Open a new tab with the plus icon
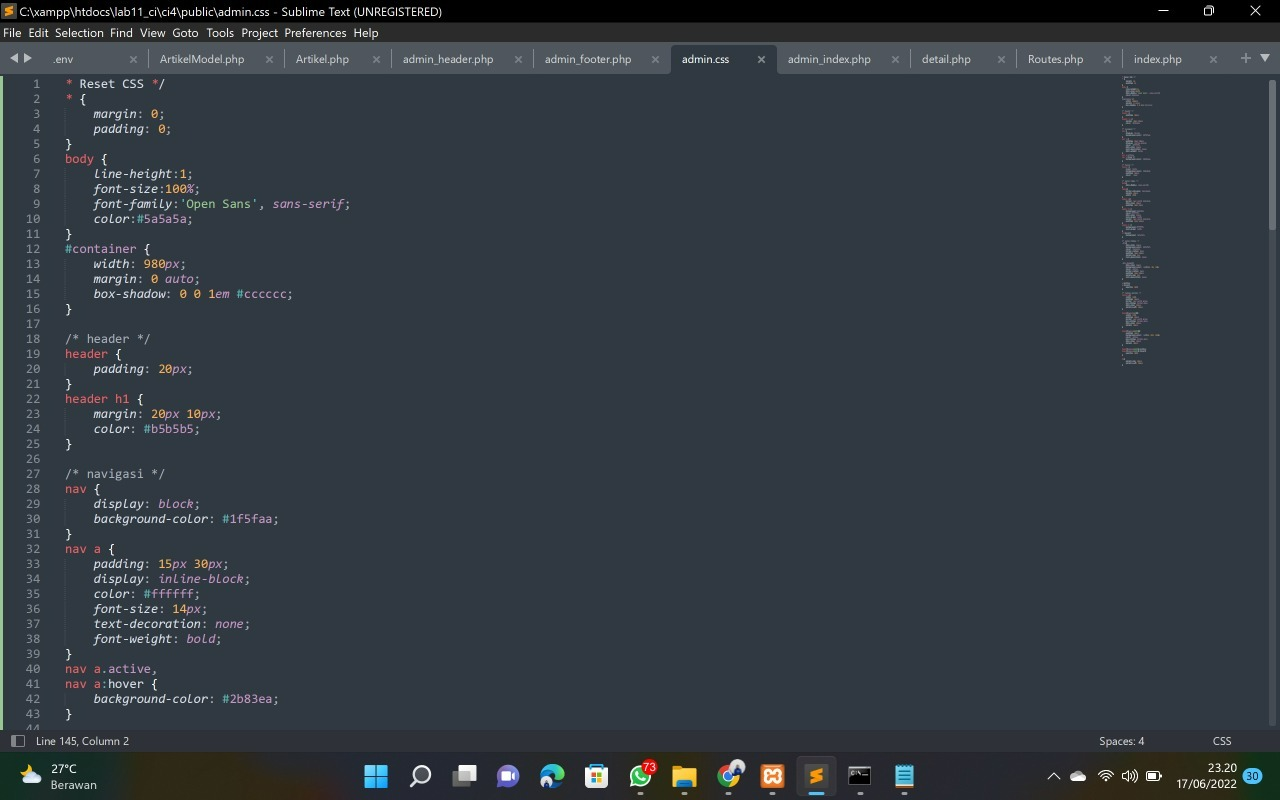This screenshot has height=800, width=1280. click(x=1245, y=58)
